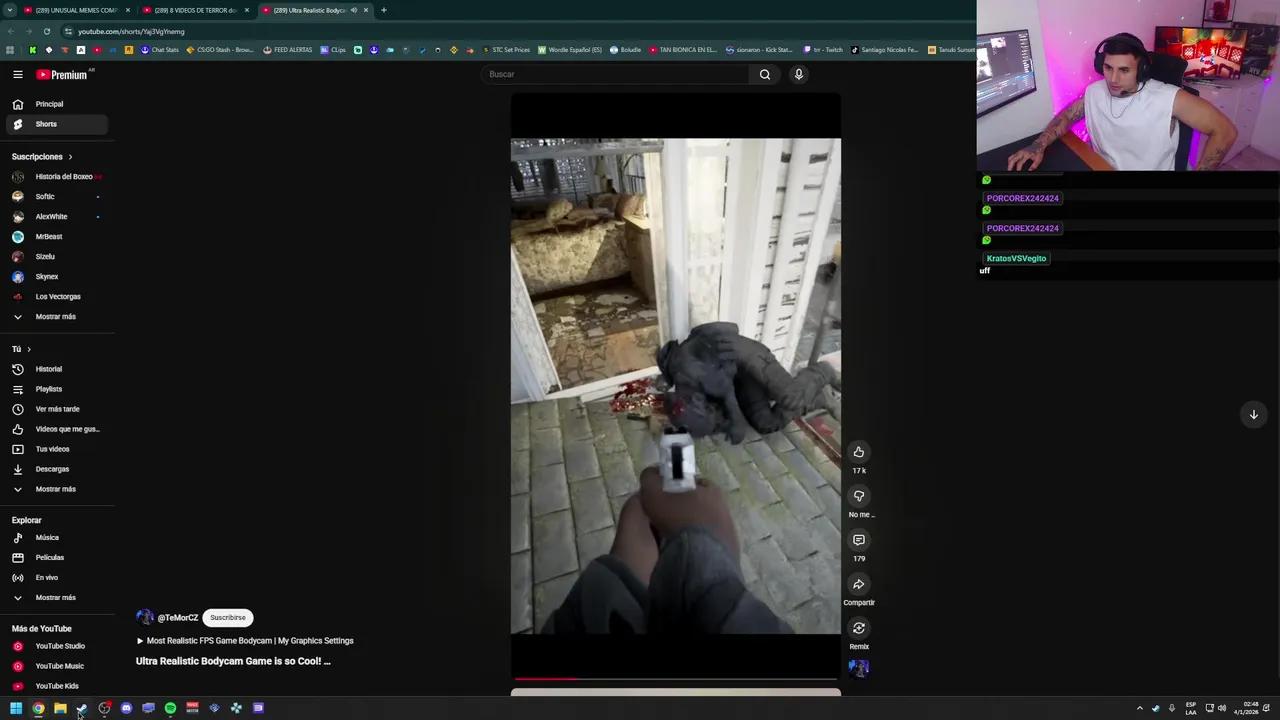Open Spotify from the taskbar

170,708
